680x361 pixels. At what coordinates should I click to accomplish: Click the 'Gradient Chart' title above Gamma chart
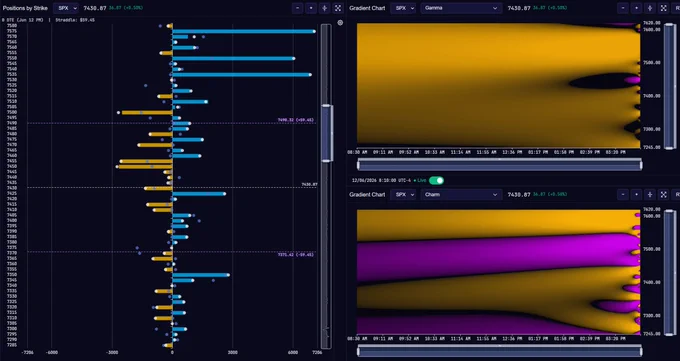click(x=367, y=8)
